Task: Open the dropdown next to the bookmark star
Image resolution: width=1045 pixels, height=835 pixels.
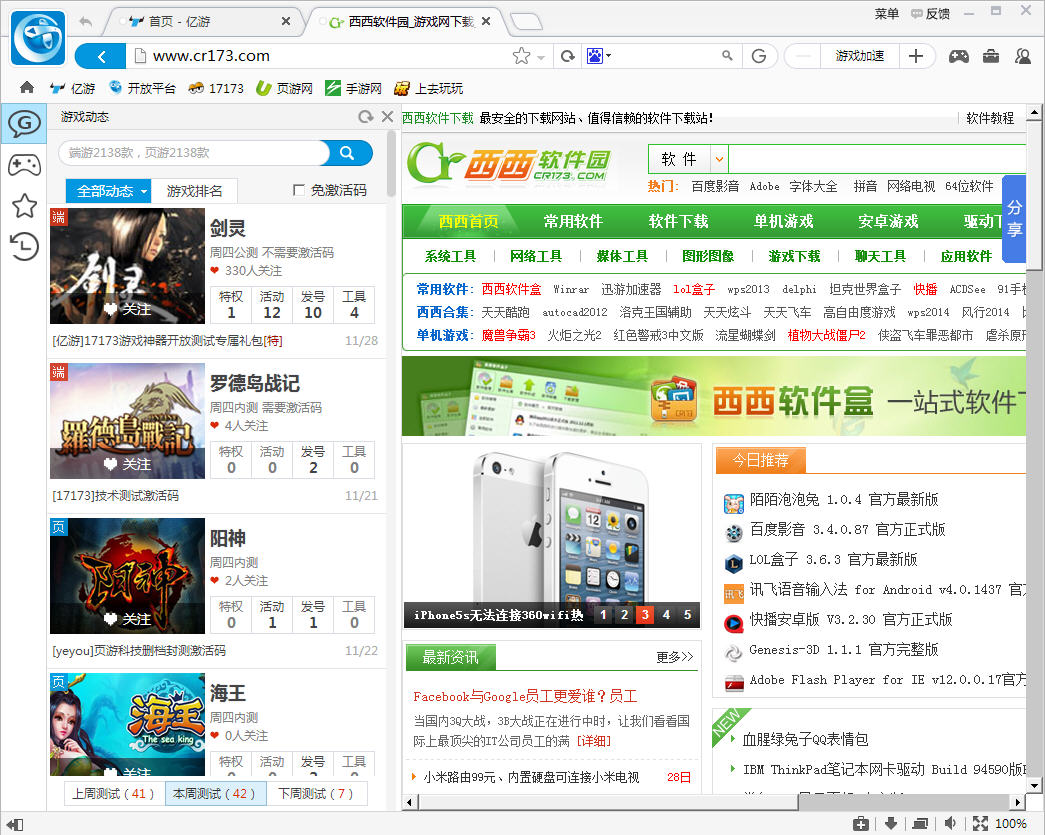Action: pyautogui.click(x=540, y=57)
